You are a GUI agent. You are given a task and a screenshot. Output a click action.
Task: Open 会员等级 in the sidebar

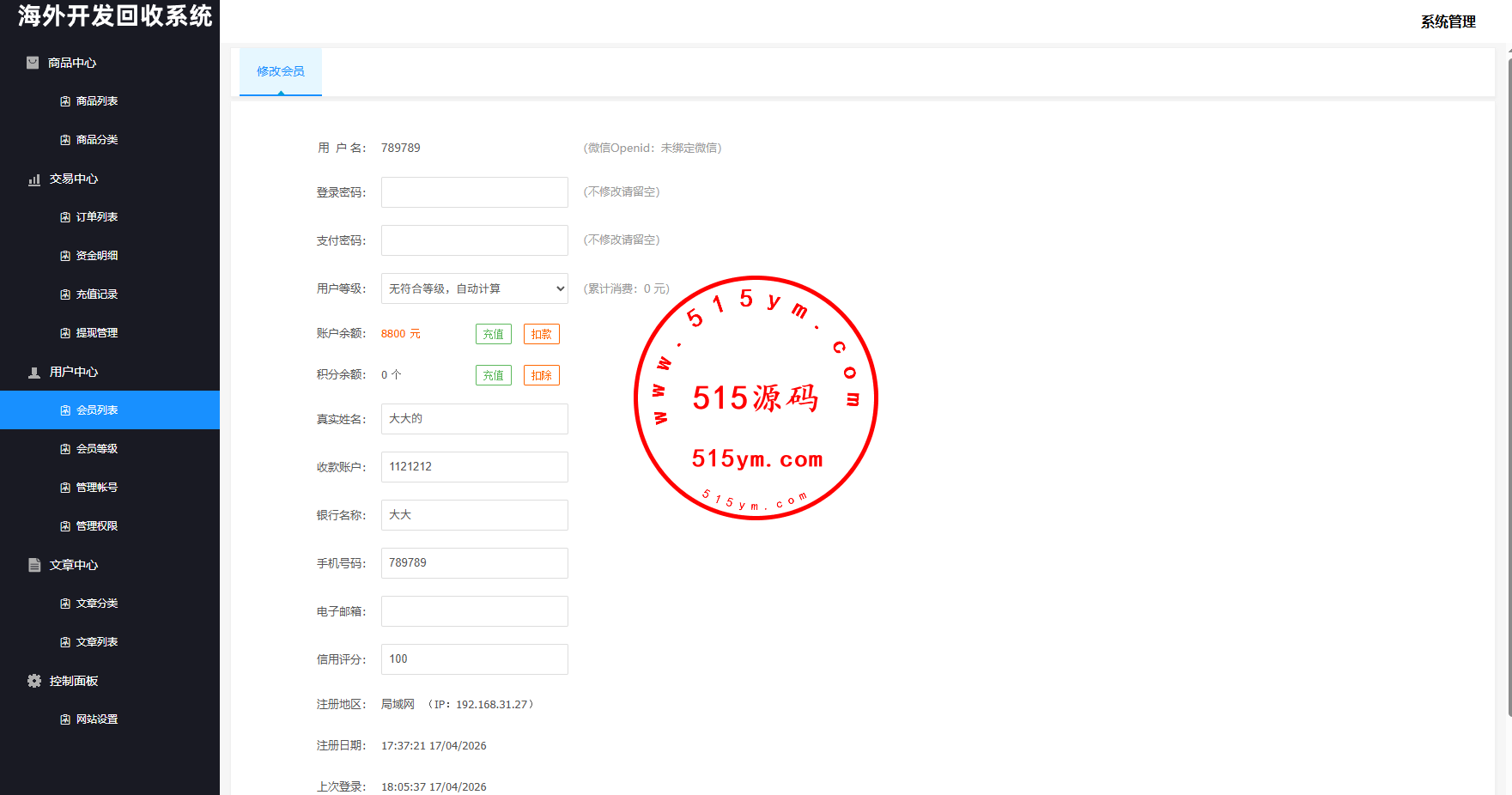point(97,449)
